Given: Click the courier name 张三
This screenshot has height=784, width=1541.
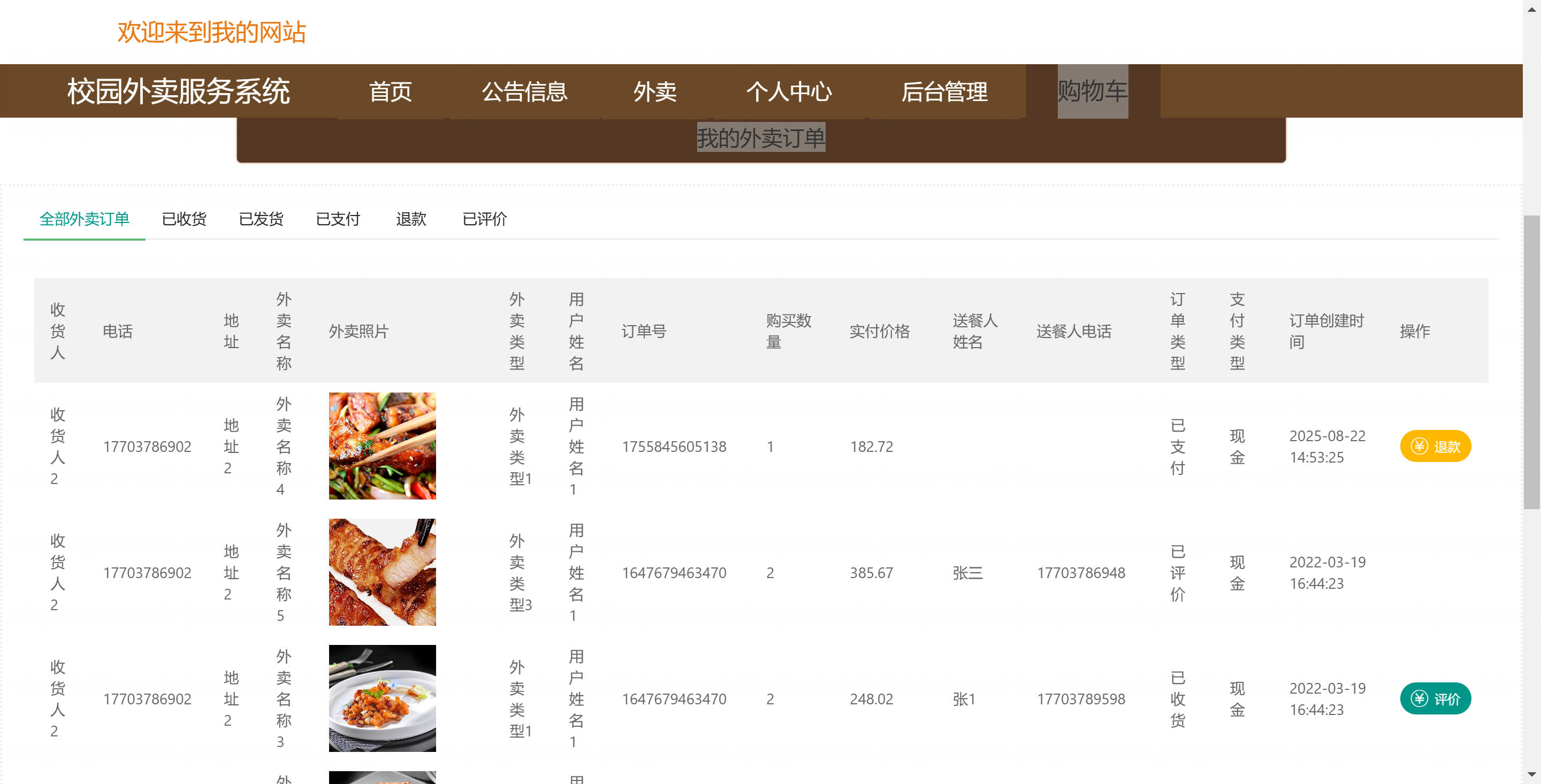Looking at the screenshot, I should tap(967, 573).
